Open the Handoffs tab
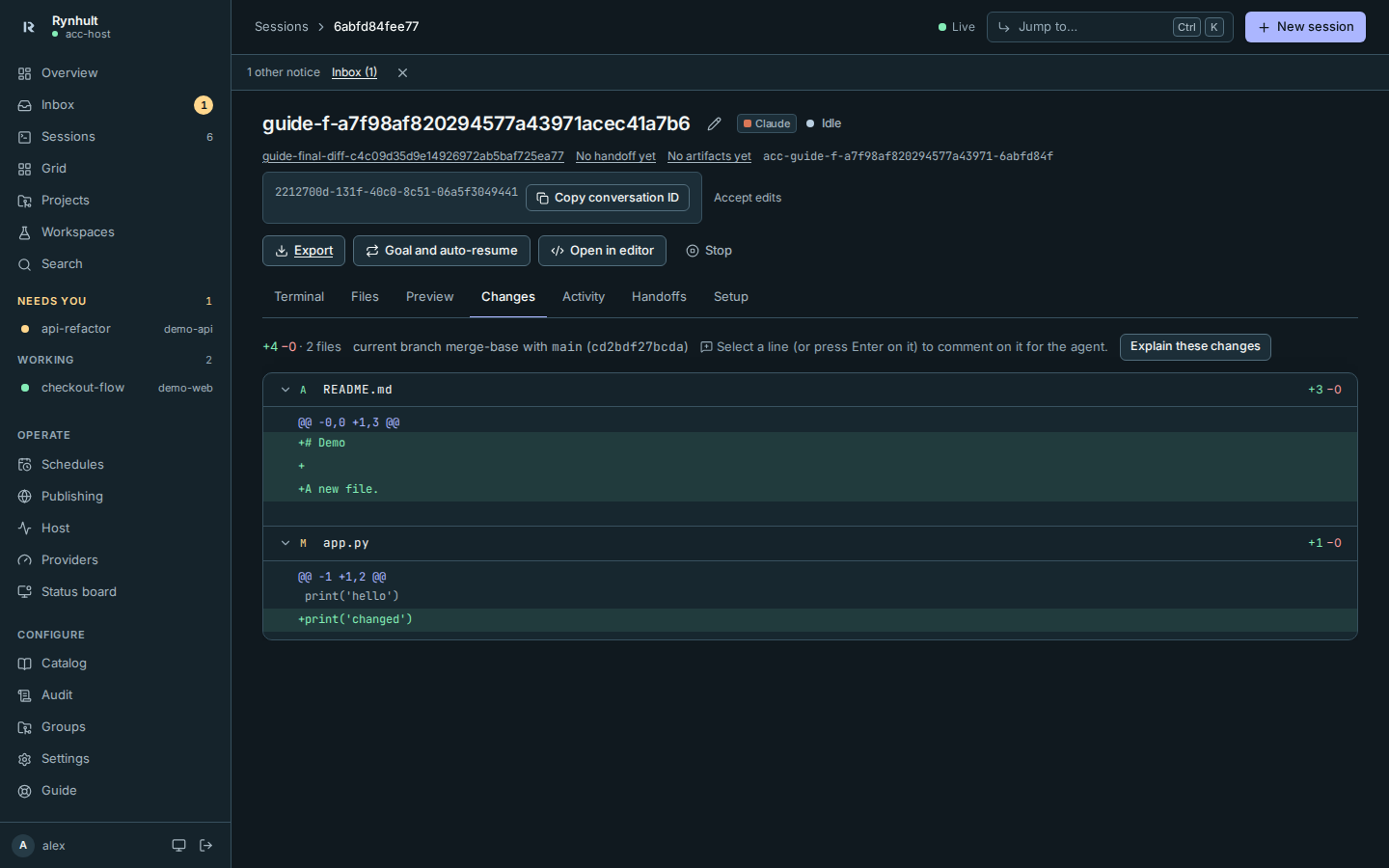The image size is (1389, 868). tap(659, 297)
